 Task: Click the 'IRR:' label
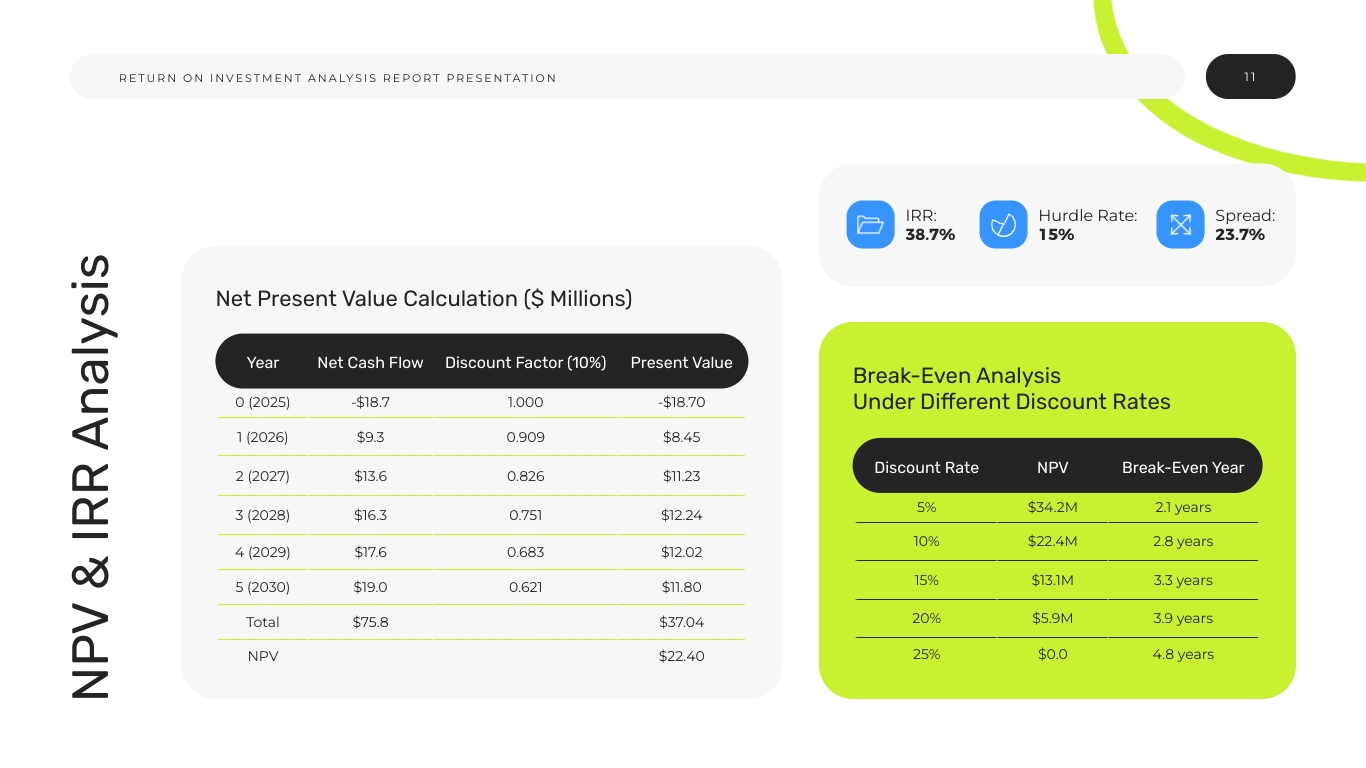(x=921, y=215)
